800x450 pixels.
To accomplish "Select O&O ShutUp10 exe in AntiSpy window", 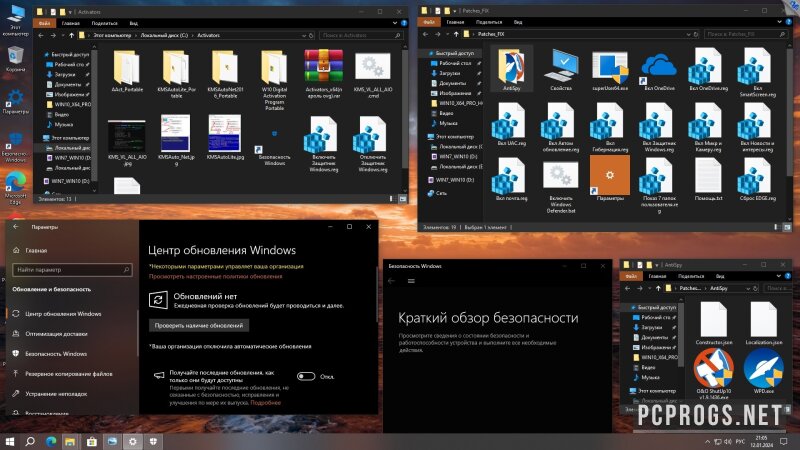I will 713,373.
